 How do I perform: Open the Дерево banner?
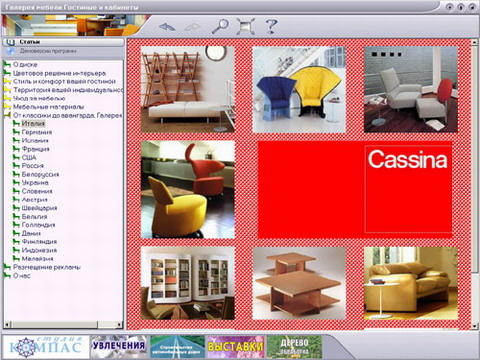click(x=294, y=347)
